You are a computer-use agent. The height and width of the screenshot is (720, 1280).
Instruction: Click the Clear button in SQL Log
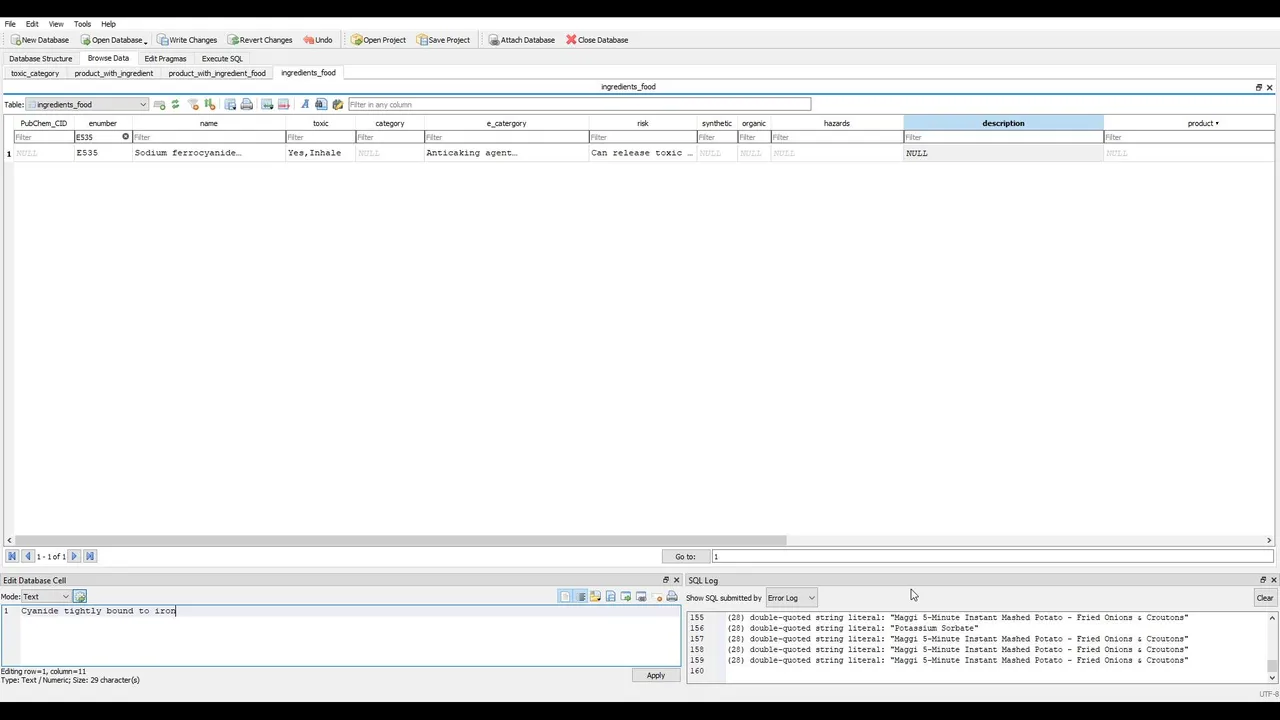1264,598
